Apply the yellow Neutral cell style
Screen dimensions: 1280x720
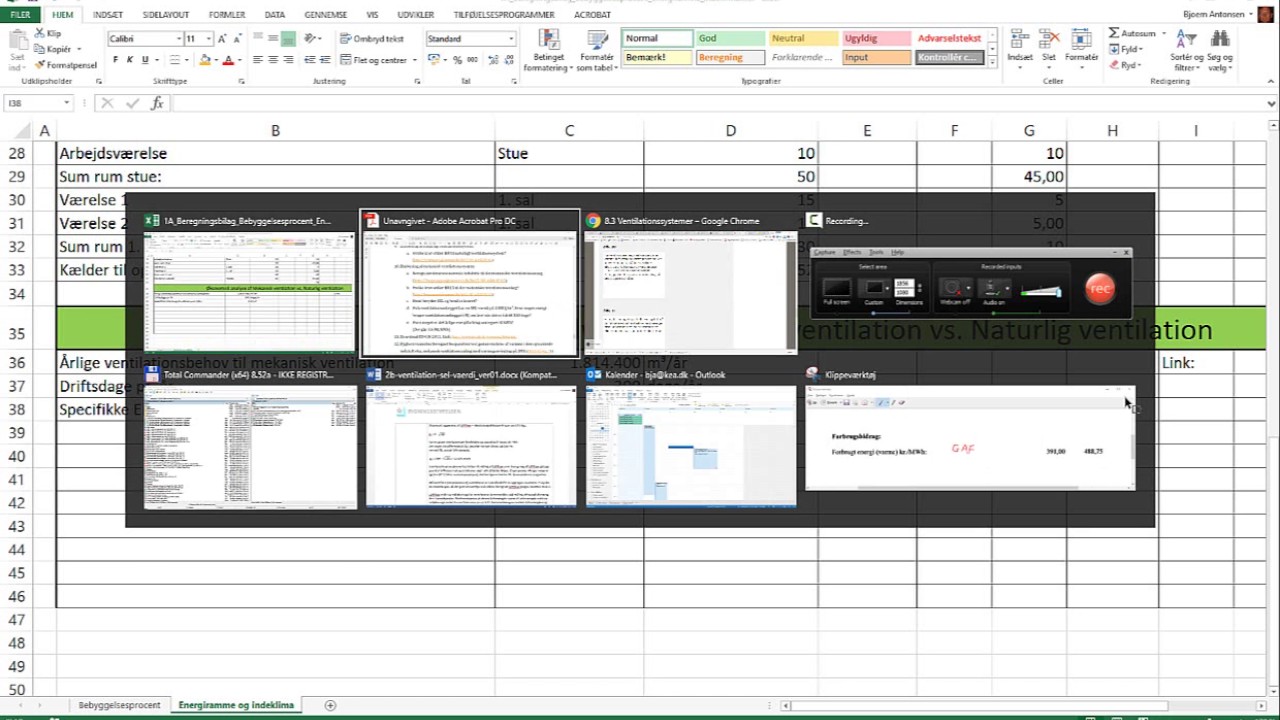[x=803, y=38]
